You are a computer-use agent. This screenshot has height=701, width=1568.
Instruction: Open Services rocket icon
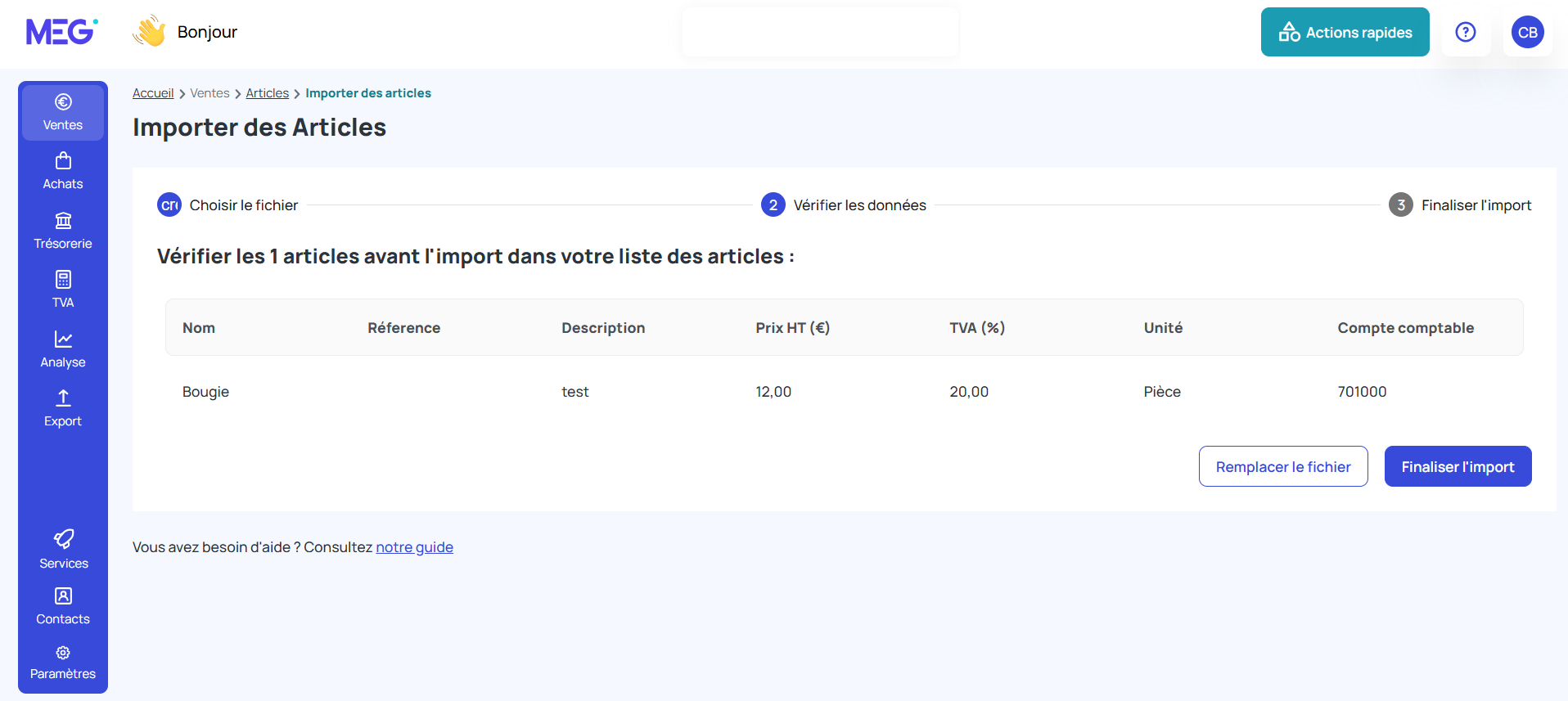coord(63,549)
